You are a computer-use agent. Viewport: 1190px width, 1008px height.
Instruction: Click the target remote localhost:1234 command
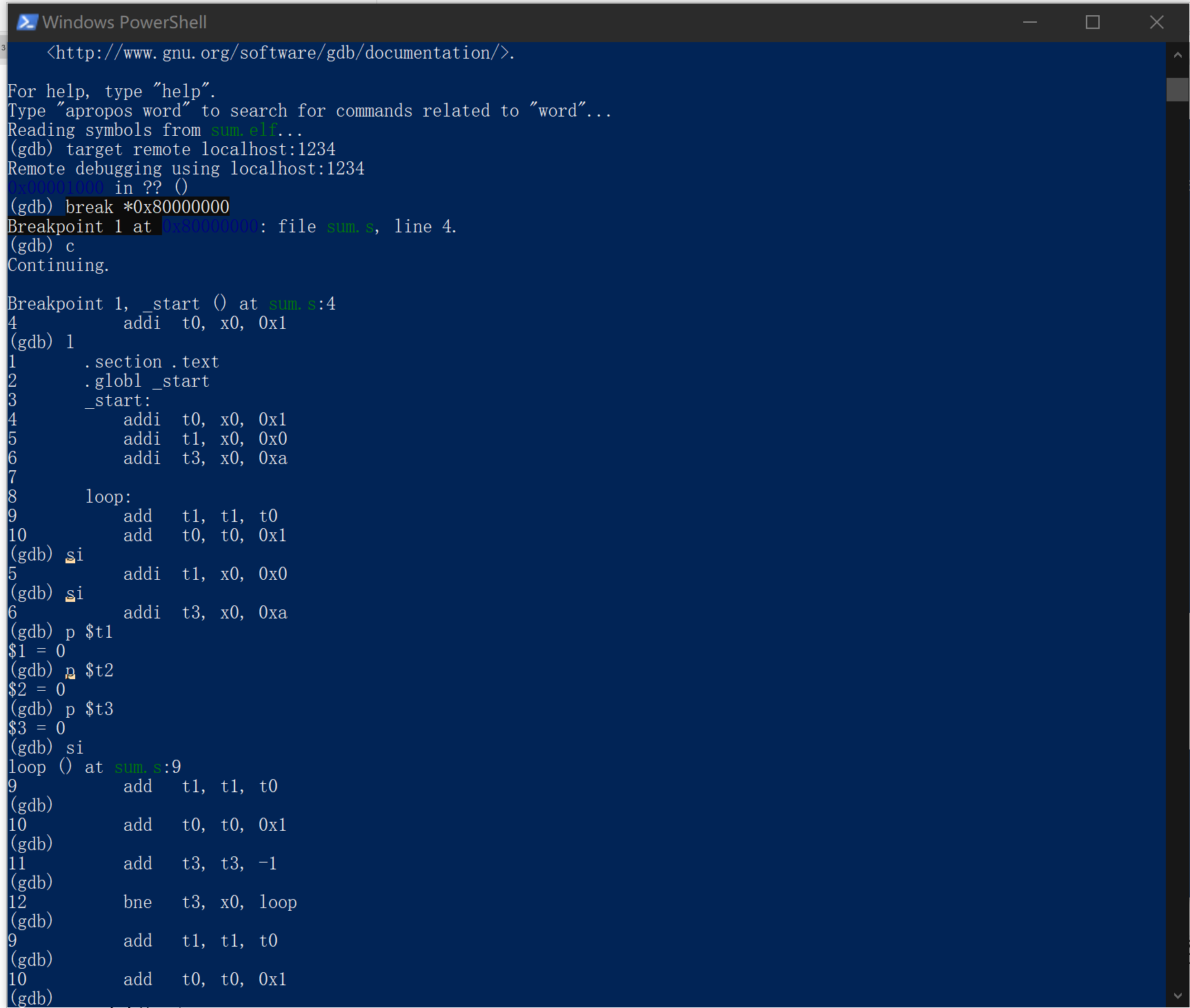pyautogui.click(x=200, y=150)
